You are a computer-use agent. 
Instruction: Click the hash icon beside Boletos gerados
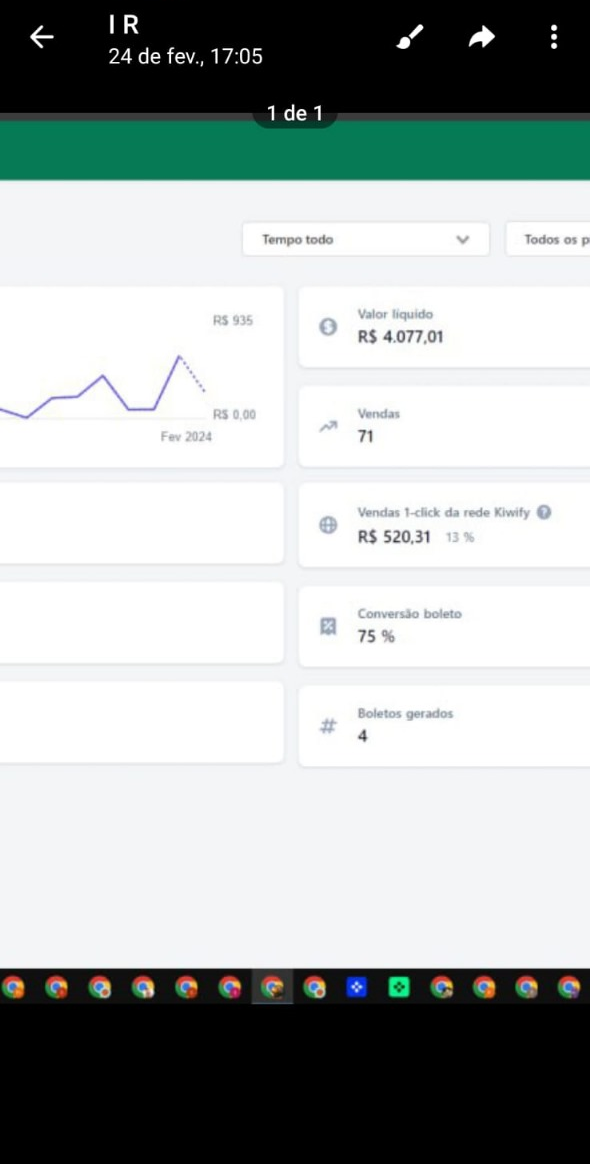pos(327,726)
